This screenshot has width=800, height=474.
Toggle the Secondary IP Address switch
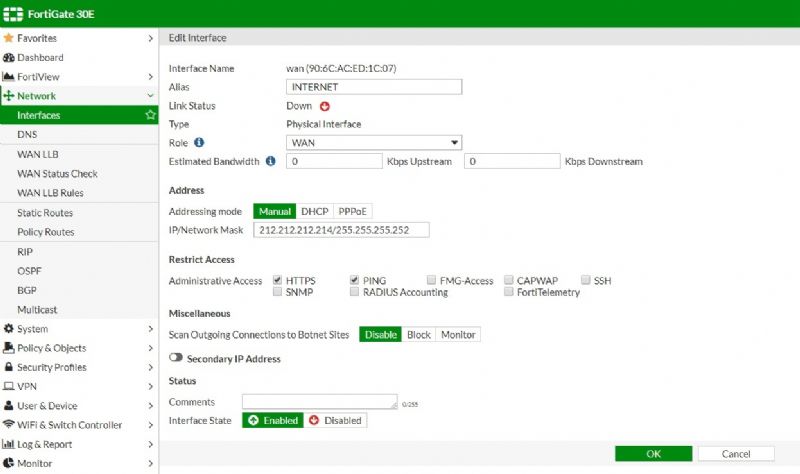click(176, 359)
